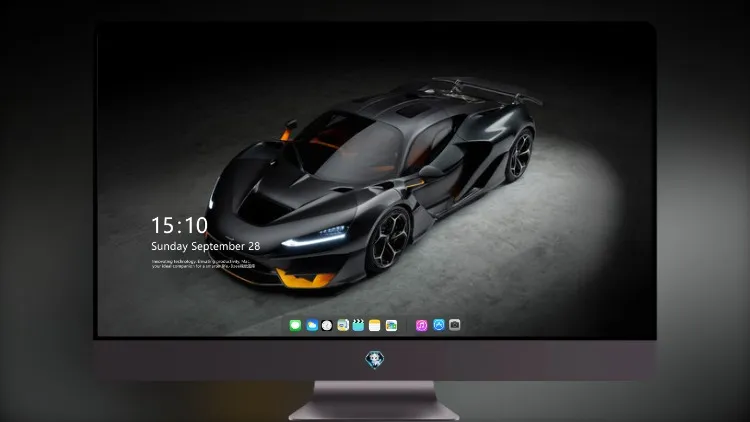Launch the teal clapperboard video app

(358, 325)
